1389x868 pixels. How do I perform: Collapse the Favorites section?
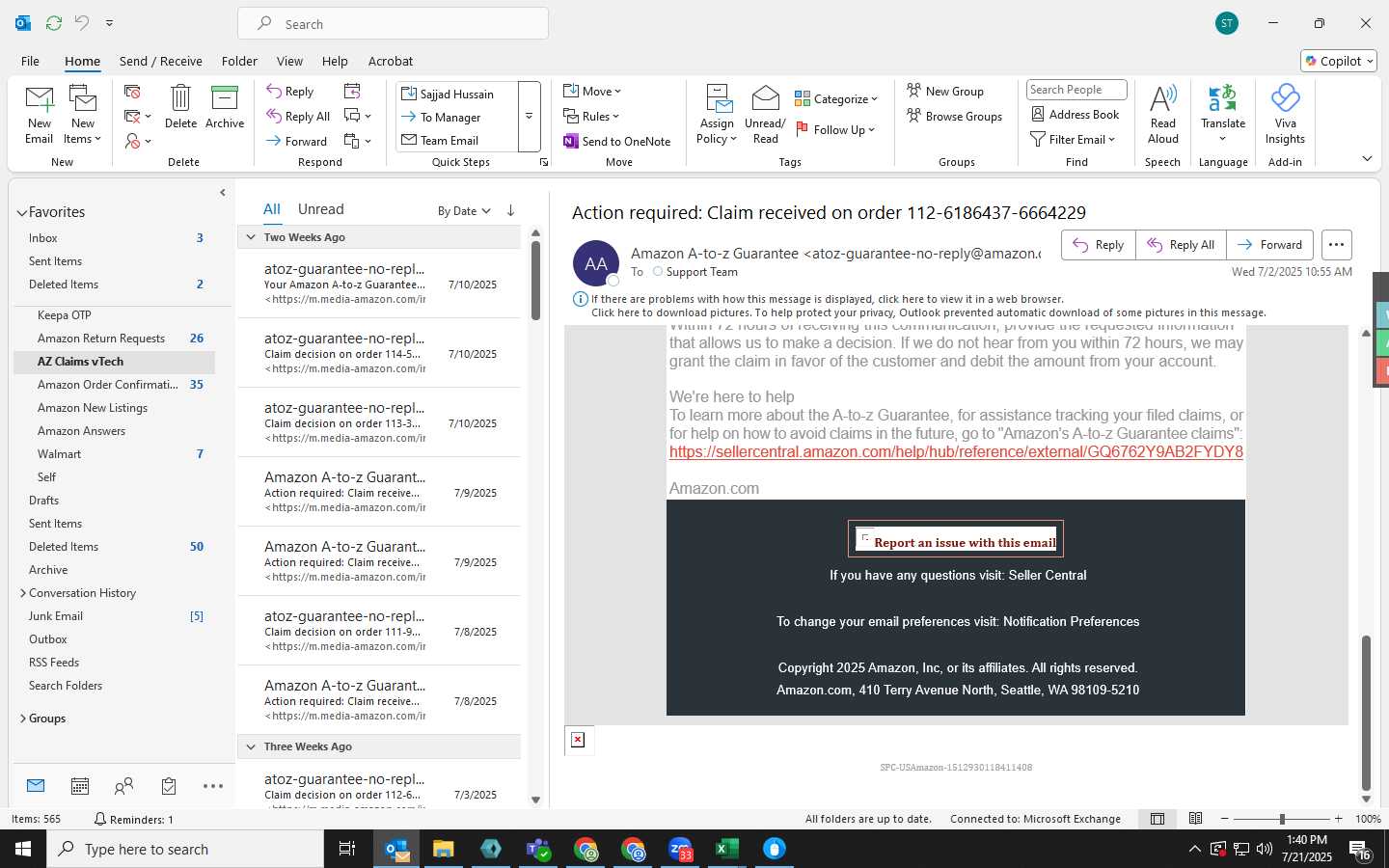pos(21,212)
